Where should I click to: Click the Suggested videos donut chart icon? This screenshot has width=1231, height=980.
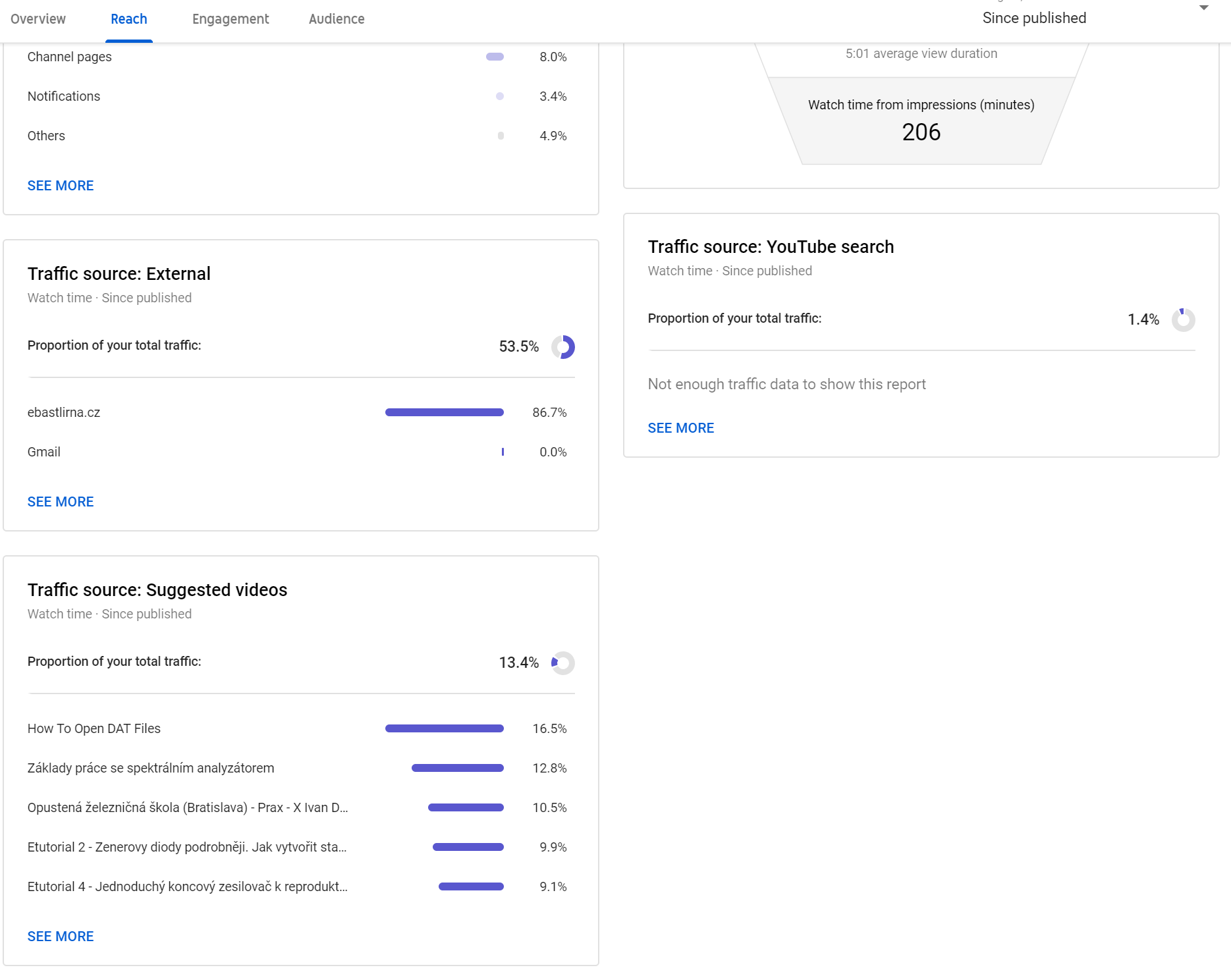coord(562,663)
